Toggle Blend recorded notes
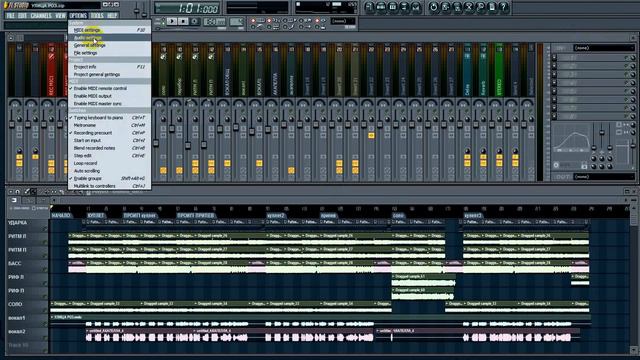This screenshot has height=360, width=640. click(109, 148)
